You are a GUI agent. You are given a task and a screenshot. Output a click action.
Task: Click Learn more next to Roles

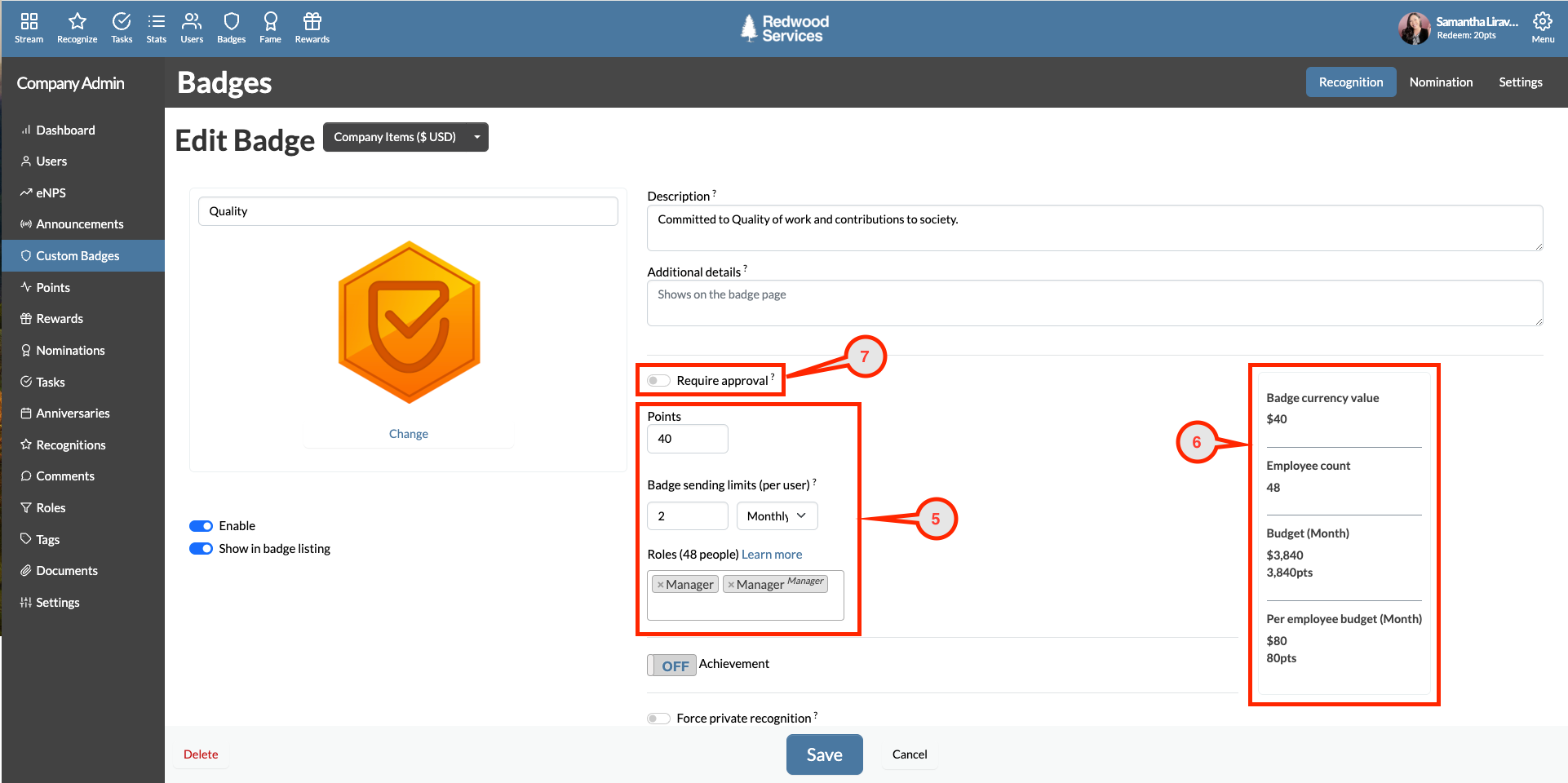point(771,554)
